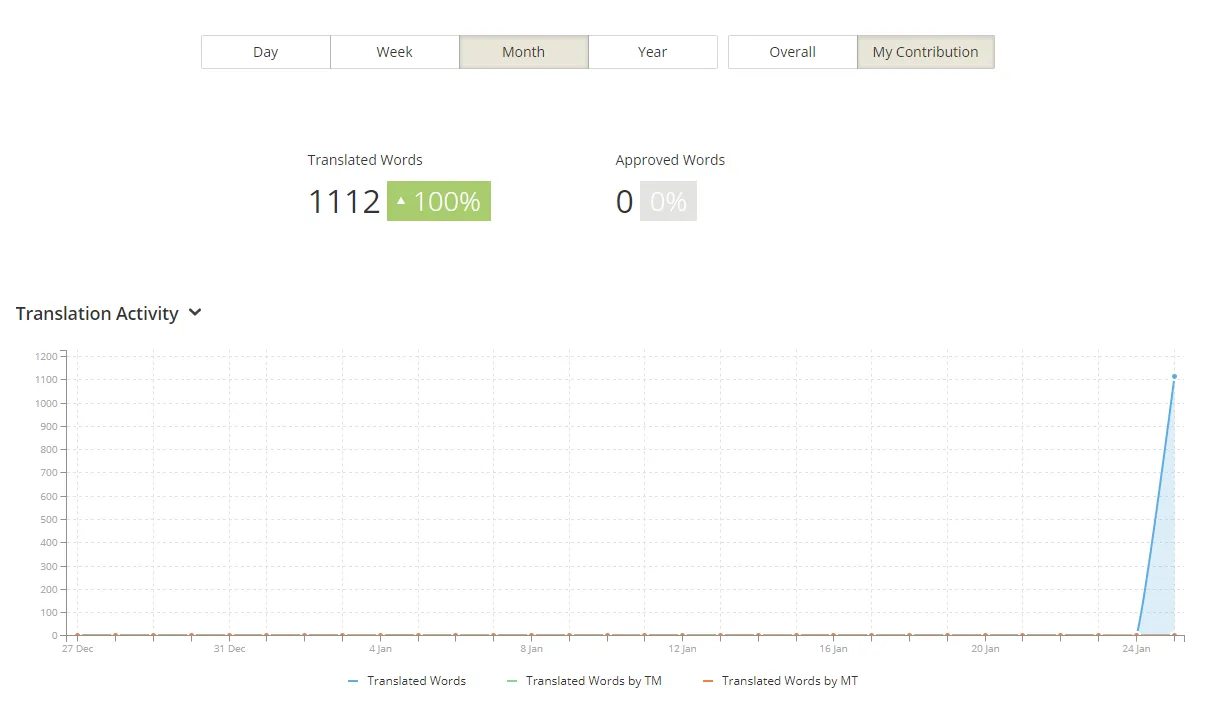Screen dimensions: 1223x706
Task: Click the Approved Words zero count
Action: [x=624, y=202]
